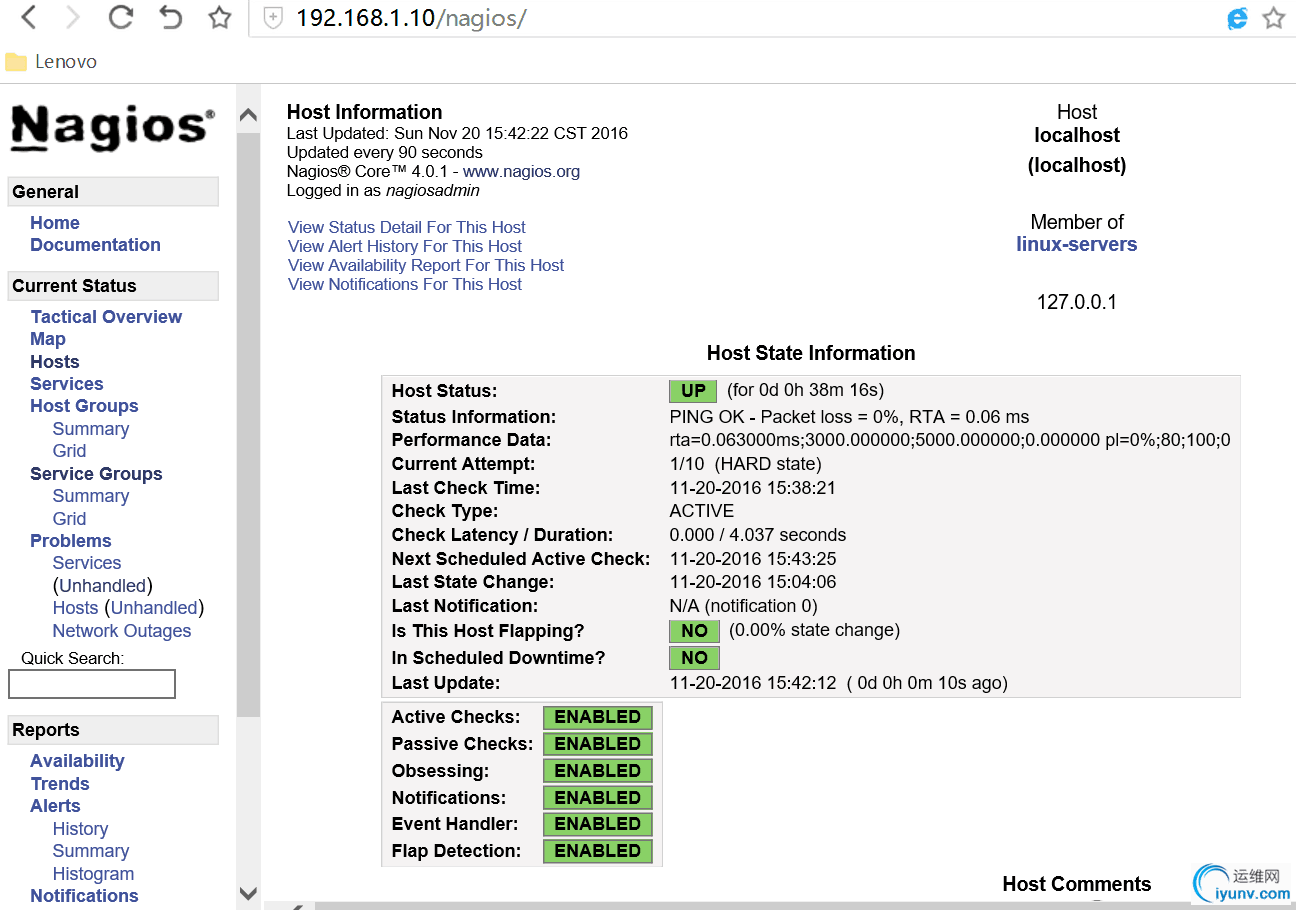
Task: Click the green UP host status badge
Action: coord(693,391)
